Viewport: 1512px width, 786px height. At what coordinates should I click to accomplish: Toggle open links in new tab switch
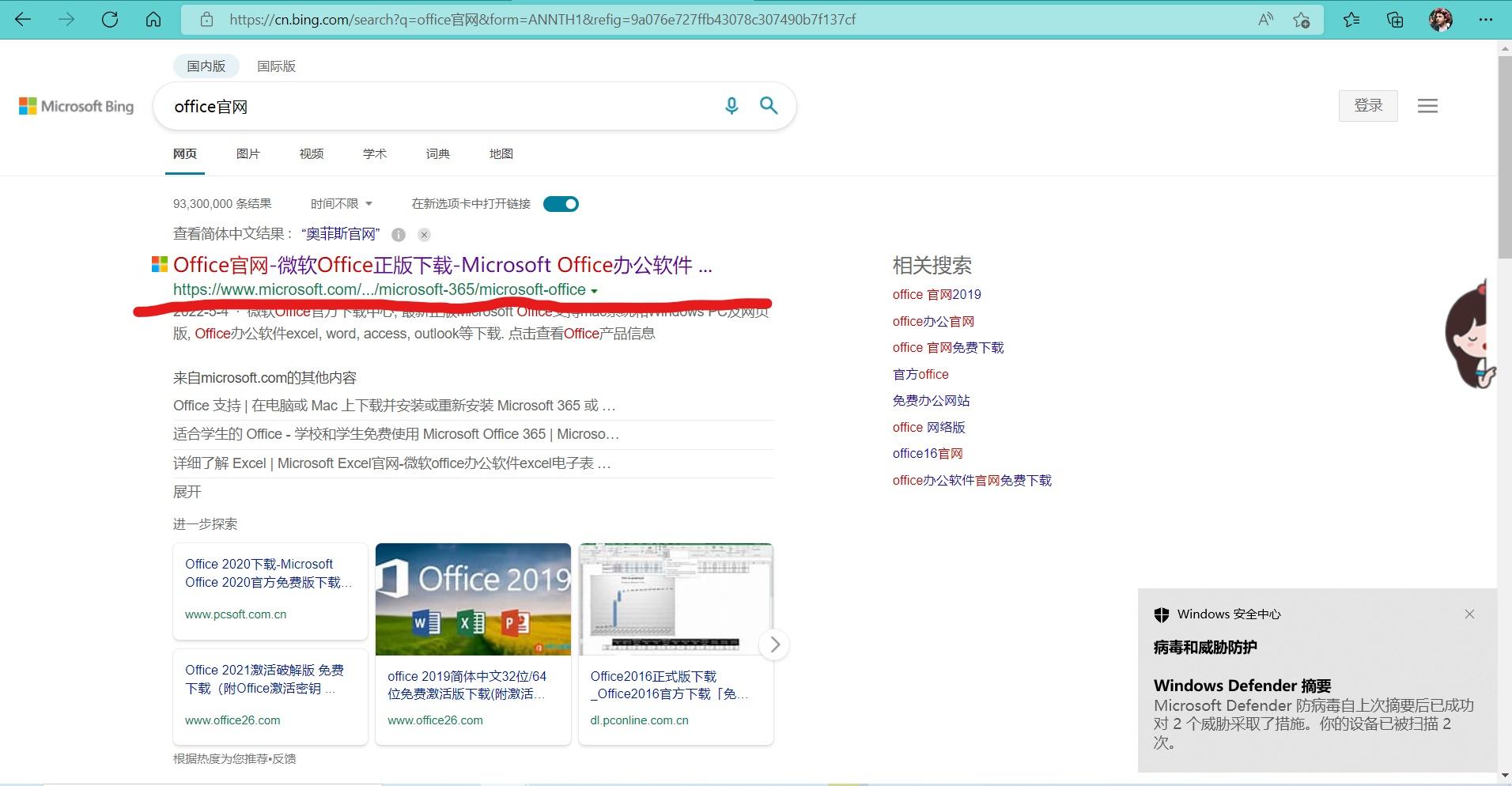(561, 204)
